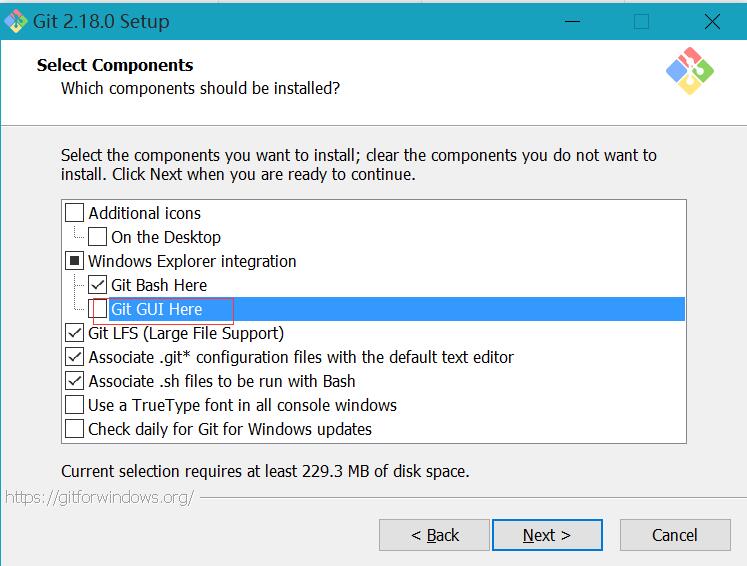Uncheck Associate .git* configuration files option
The width and height of the screenshot is (747, 566).
point(75,357)
